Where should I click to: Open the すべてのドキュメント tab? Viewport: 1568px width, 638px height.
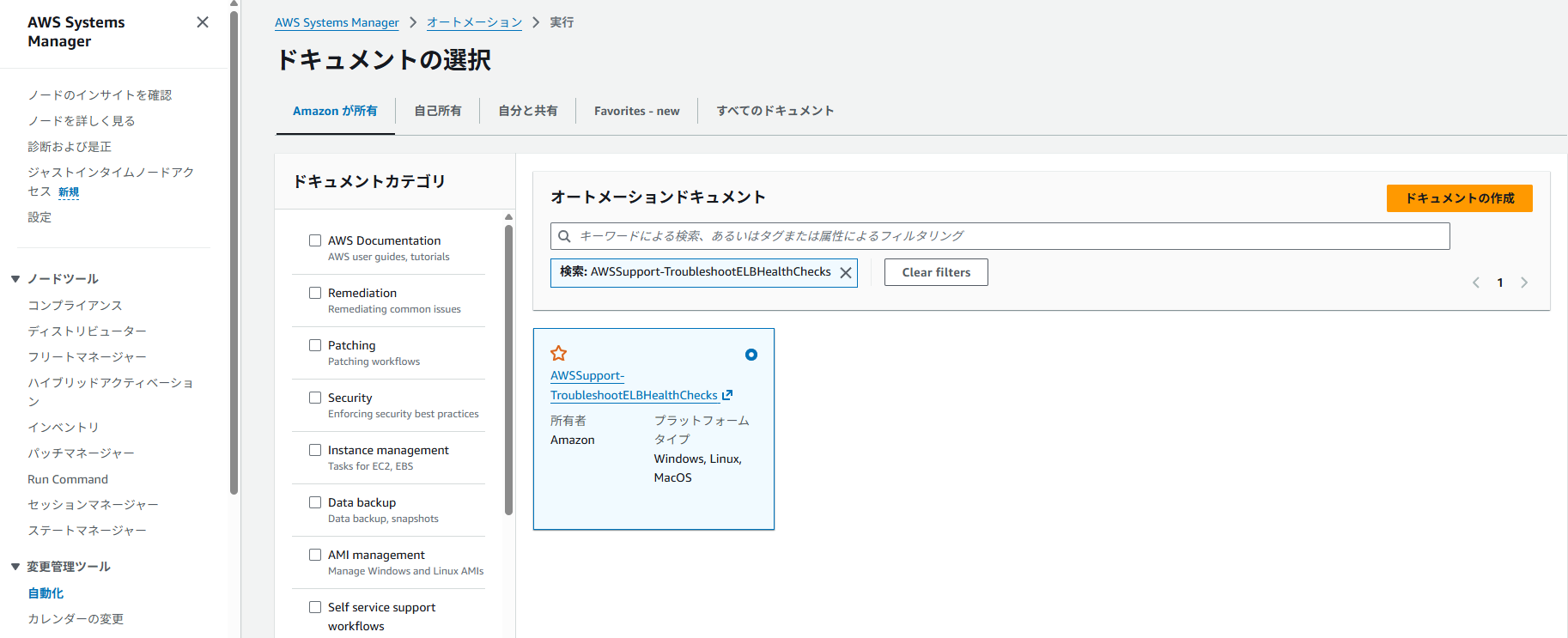pos(775,111)
